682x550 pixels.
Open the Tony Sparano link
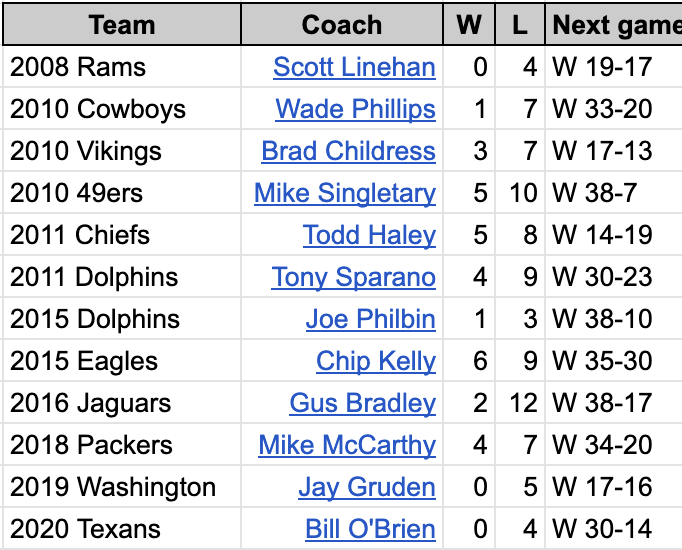pyautogui.click(x=353, y=277)
